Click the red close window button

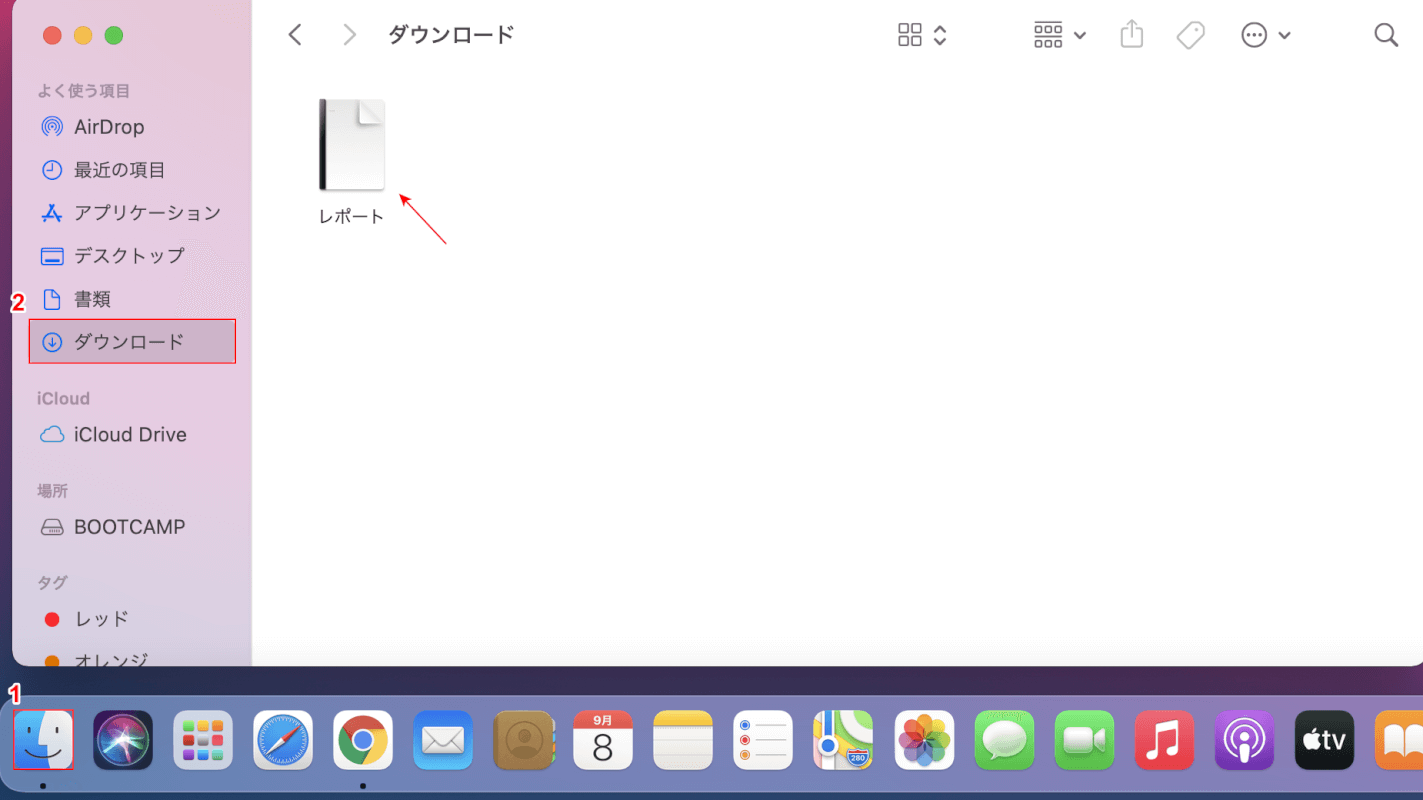(x=52, y=36)
